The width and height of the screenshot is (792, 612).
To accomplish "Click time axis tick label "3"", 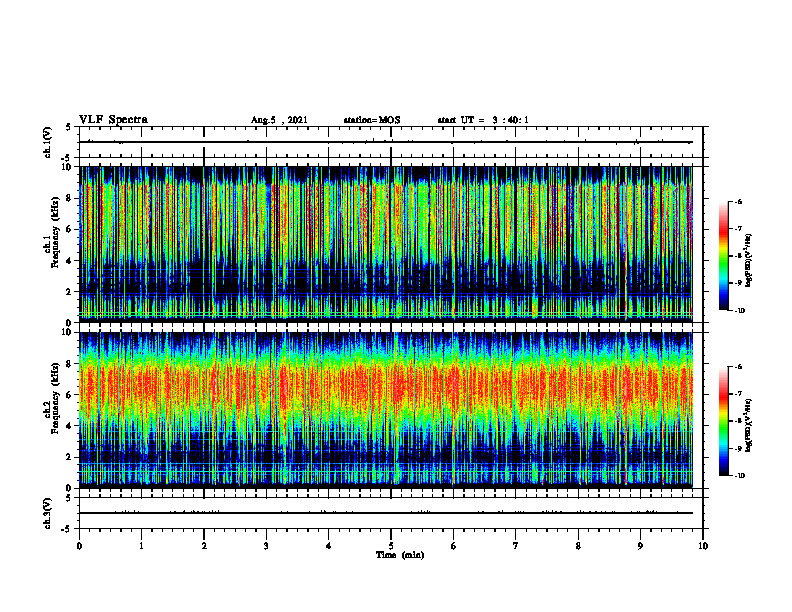I will [x=266, y=546].
